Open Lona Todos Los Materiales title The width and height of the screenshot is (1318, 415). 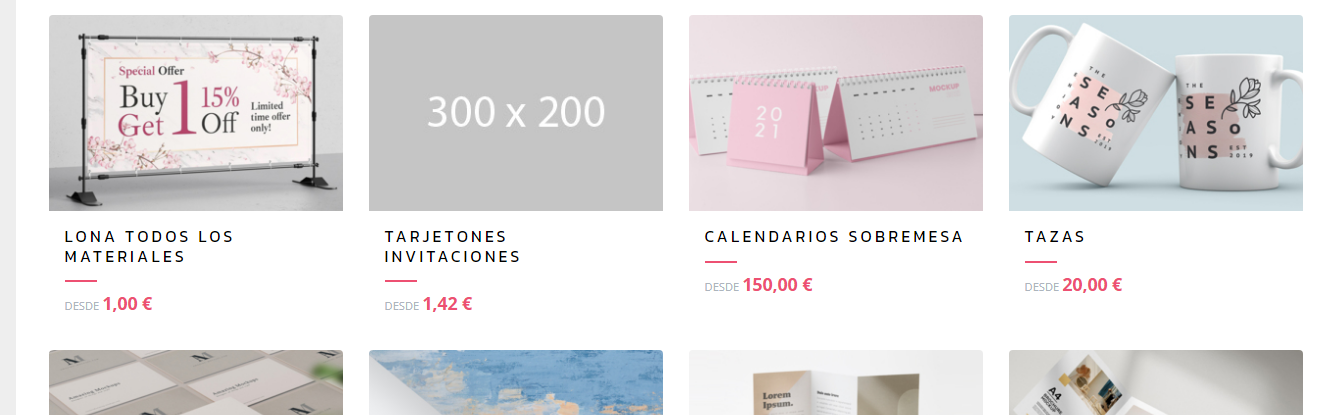click(149, 247)
